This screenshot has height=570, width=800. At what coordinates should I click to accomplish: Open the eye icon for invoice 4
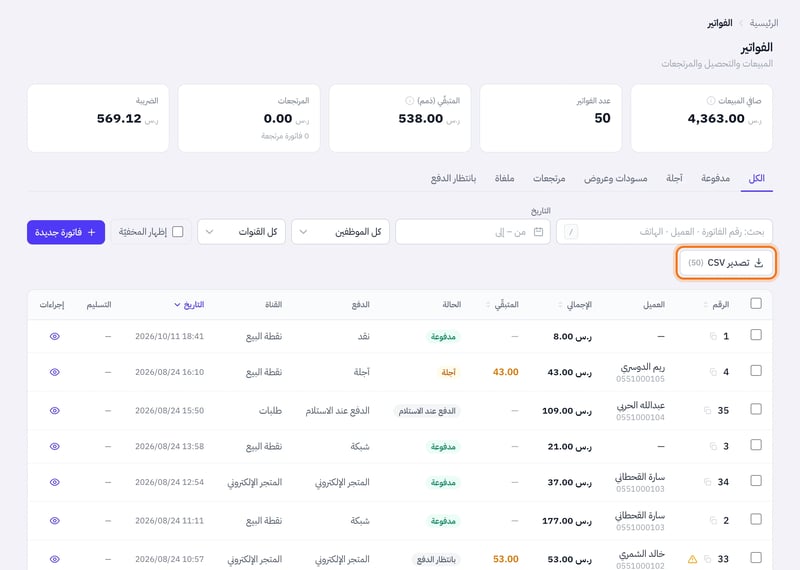pos(55,372)
